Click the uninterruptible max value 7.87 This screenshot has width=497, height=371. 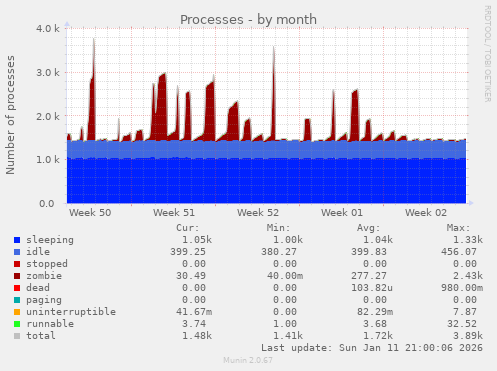tap(465, 312)
